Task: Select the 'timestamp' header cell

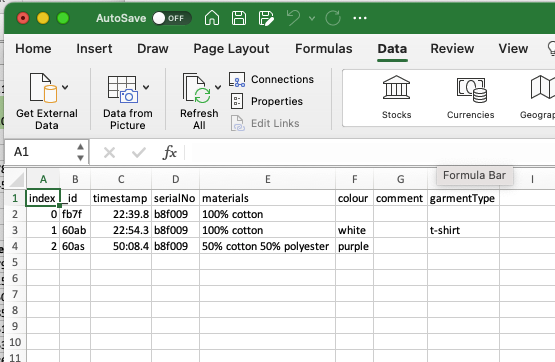Action: (121, 198)
